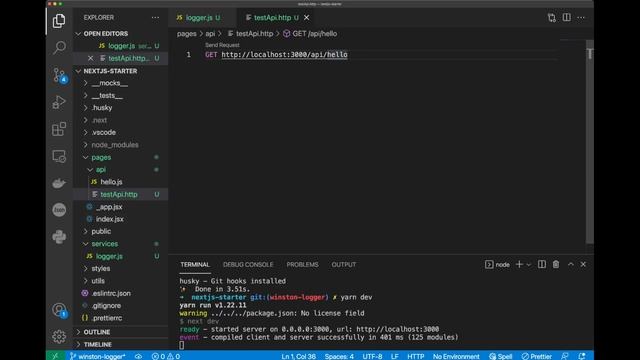Open the Docker view icon
640x360 pixels.
59,183
